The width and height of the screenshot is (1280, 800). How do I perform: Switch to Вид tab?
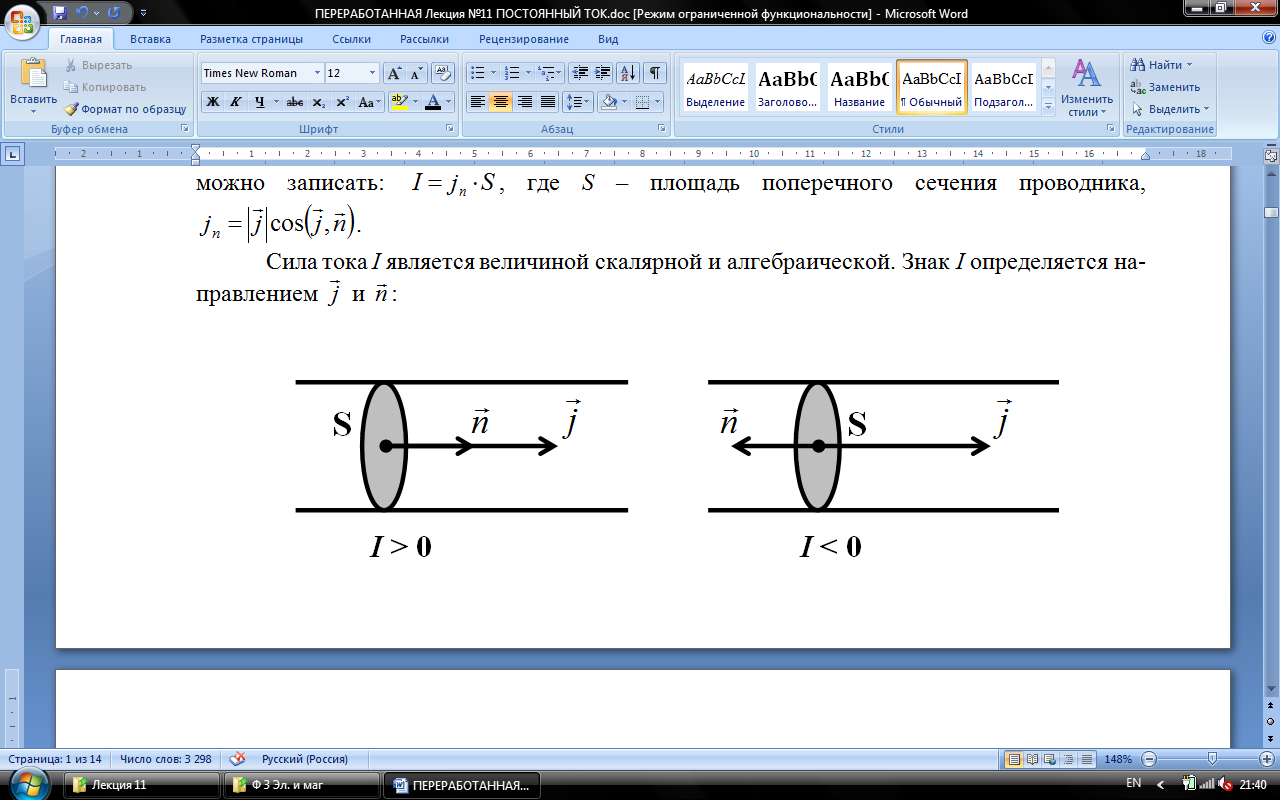click(608, 39)
